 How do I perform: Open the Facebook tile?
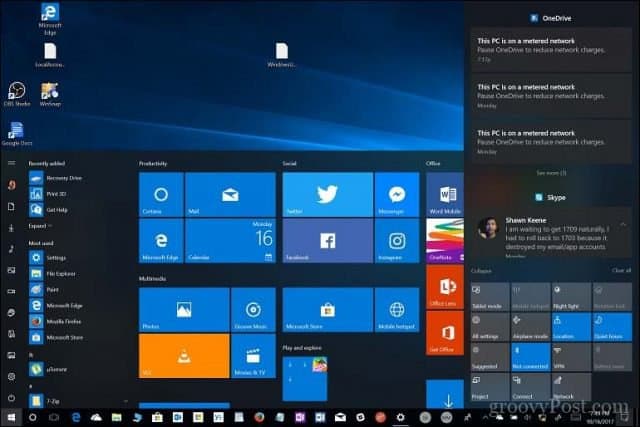tap(327, 240)
